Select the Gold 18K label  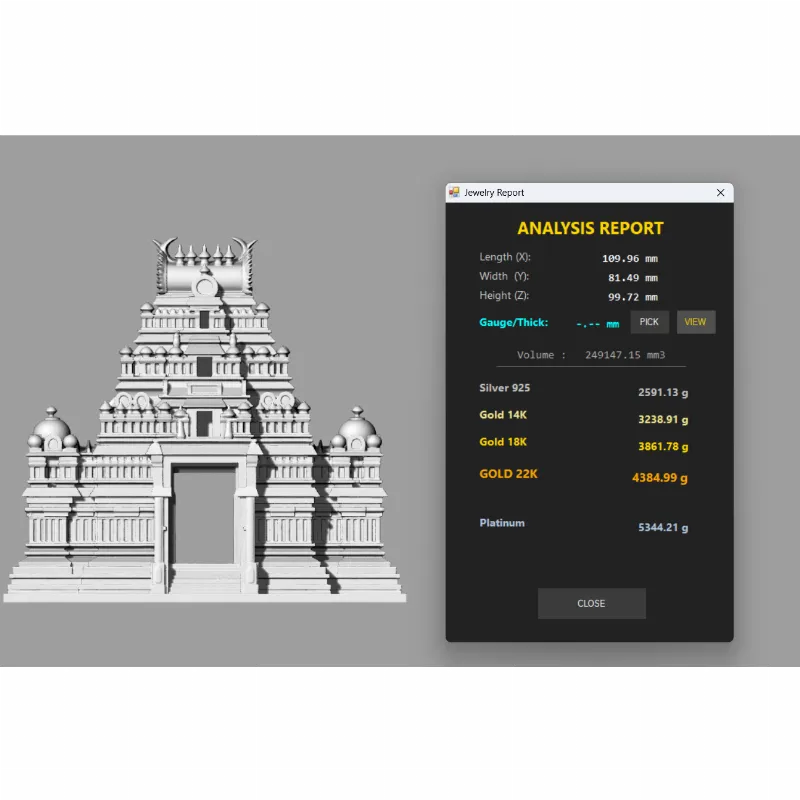[x=503, y=442]
